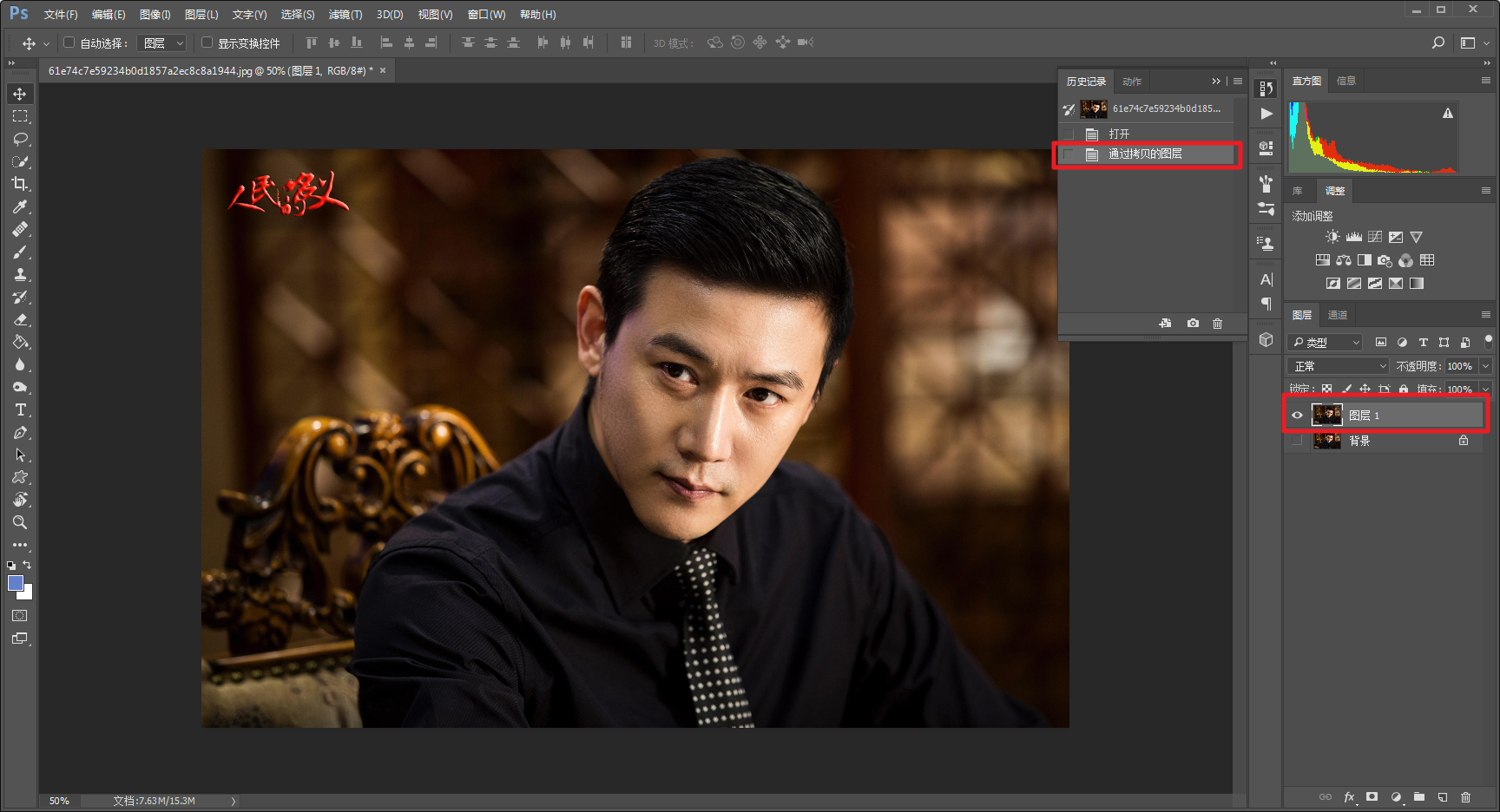Open Auto-Select 图层 dropdown
The image size is (1500, 812).
(x=162, y=43)
